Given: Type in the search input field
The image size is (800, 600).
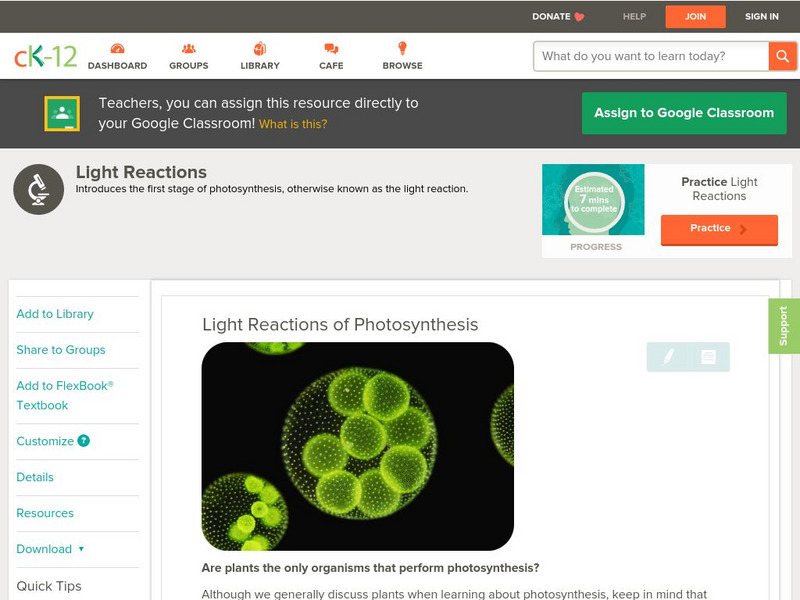Looking at the screenshot, I should tap(651, 56).
